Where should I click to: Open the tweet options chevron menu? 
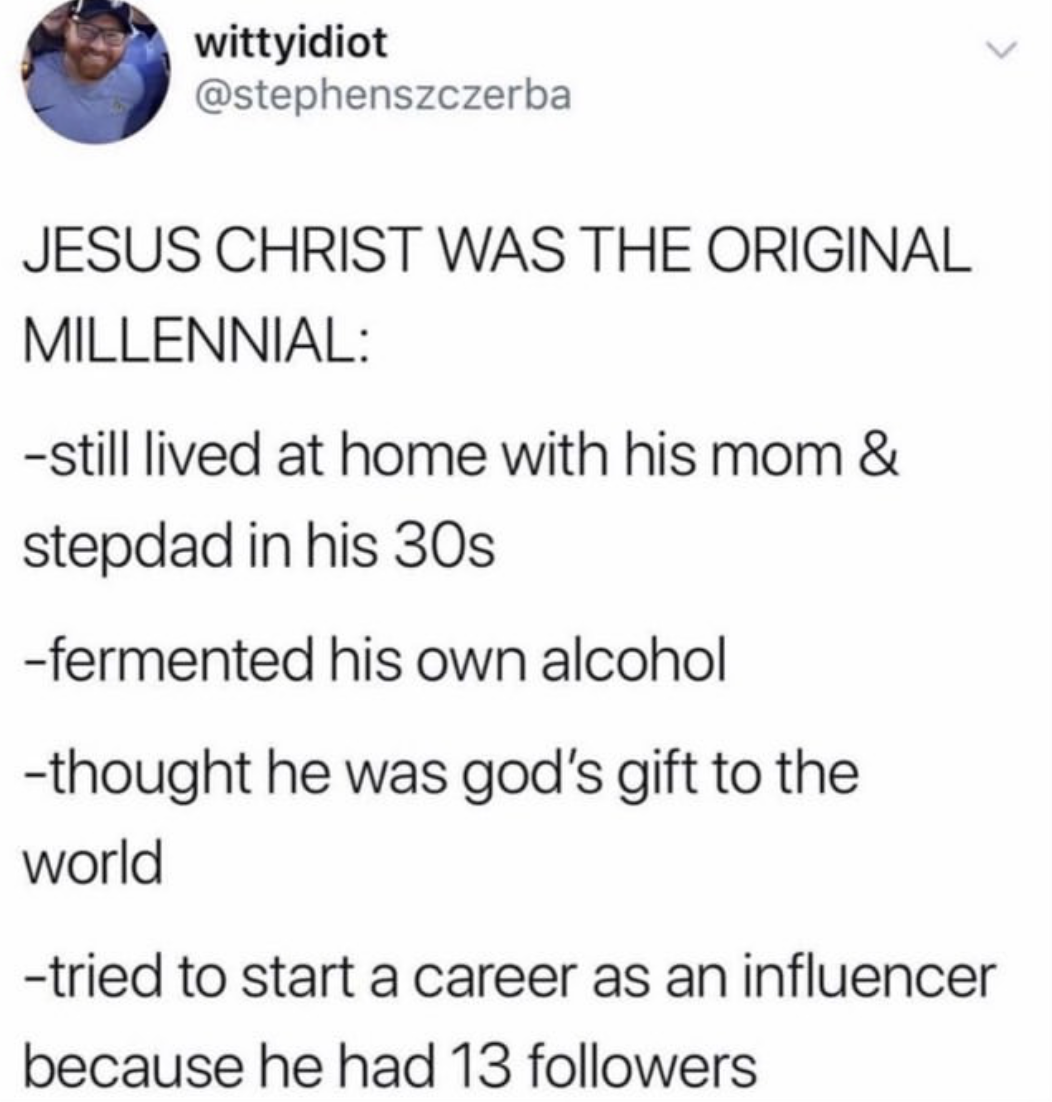pos(1001,50)
